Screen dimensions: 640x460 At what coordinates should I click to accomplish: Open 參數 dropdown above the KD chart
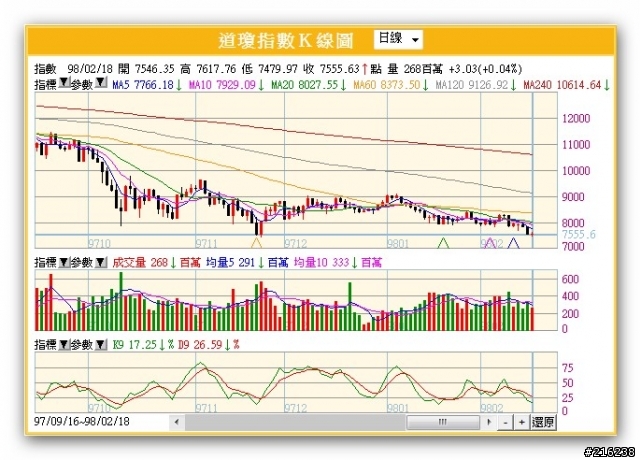coord(101,345)
